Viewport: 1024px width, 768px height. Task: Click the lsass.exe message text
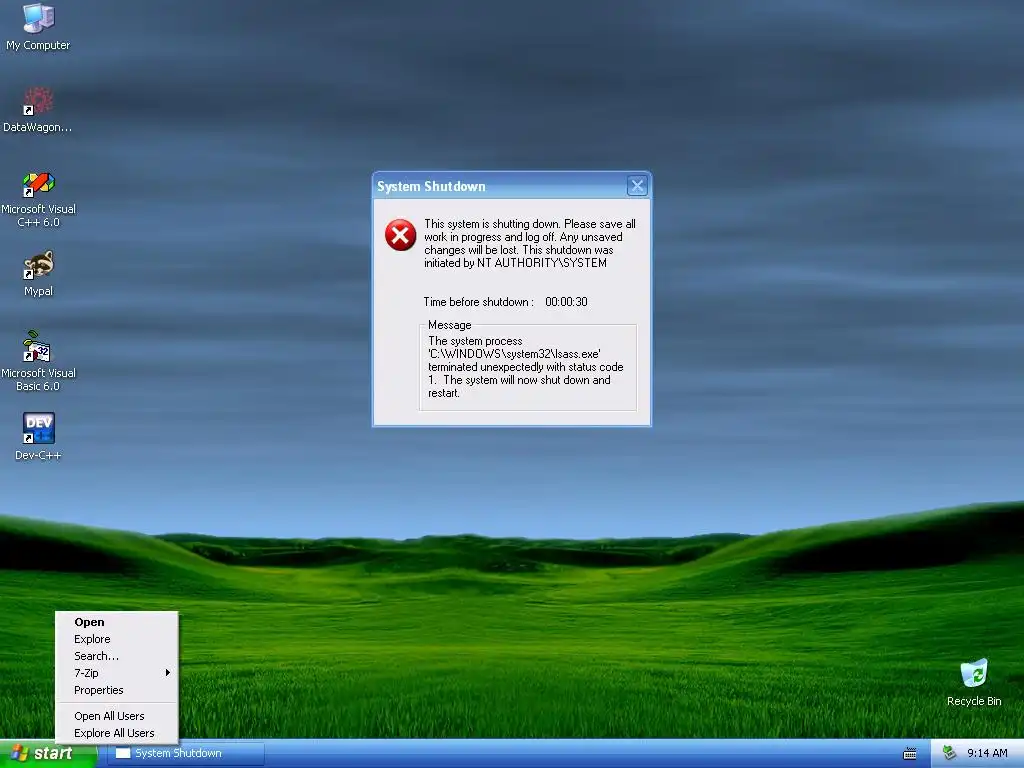[x=526, y=366]
